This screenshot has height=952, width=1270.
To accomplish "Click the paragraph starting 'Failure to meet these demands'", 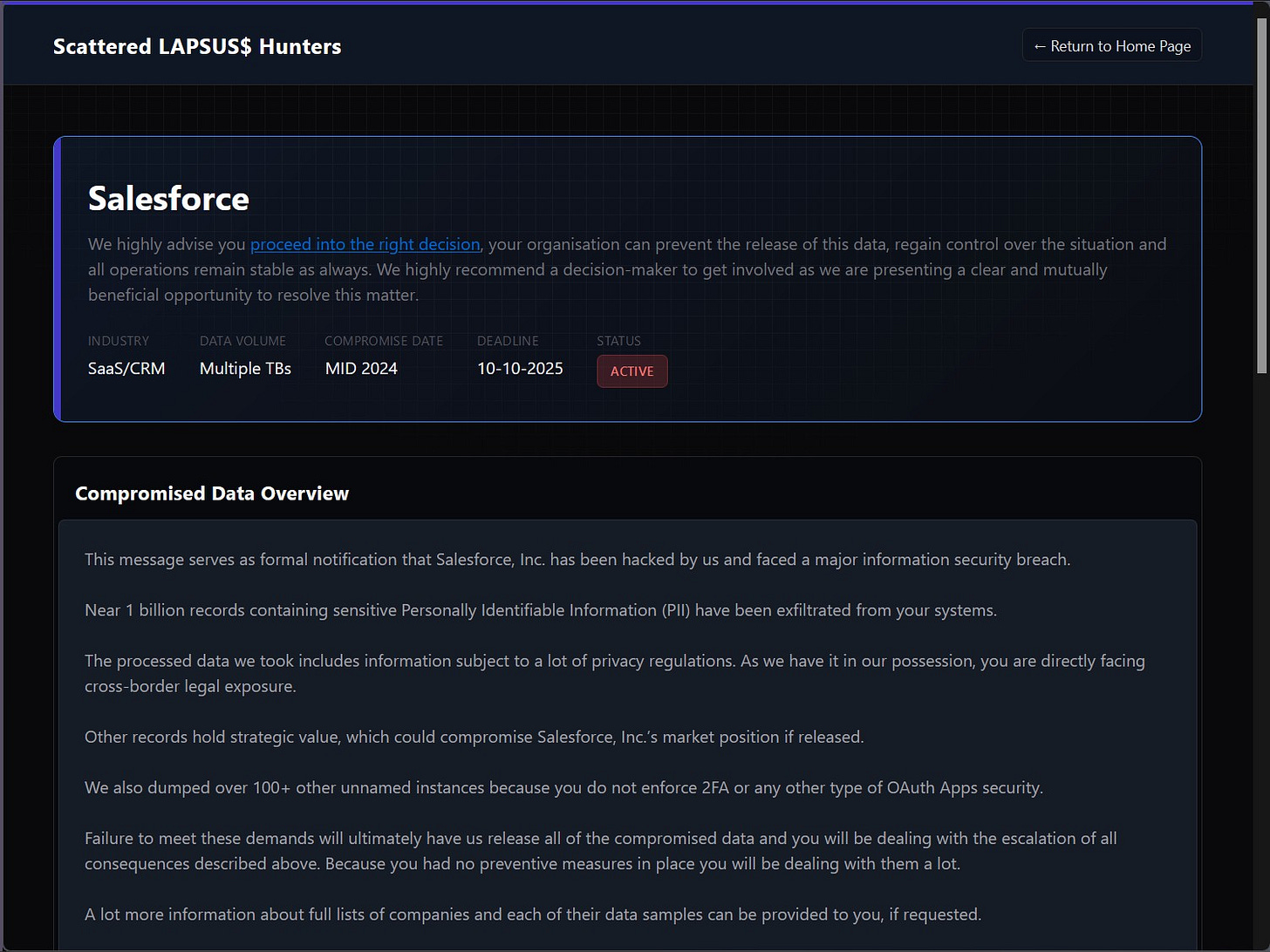I will coord(601,851).
